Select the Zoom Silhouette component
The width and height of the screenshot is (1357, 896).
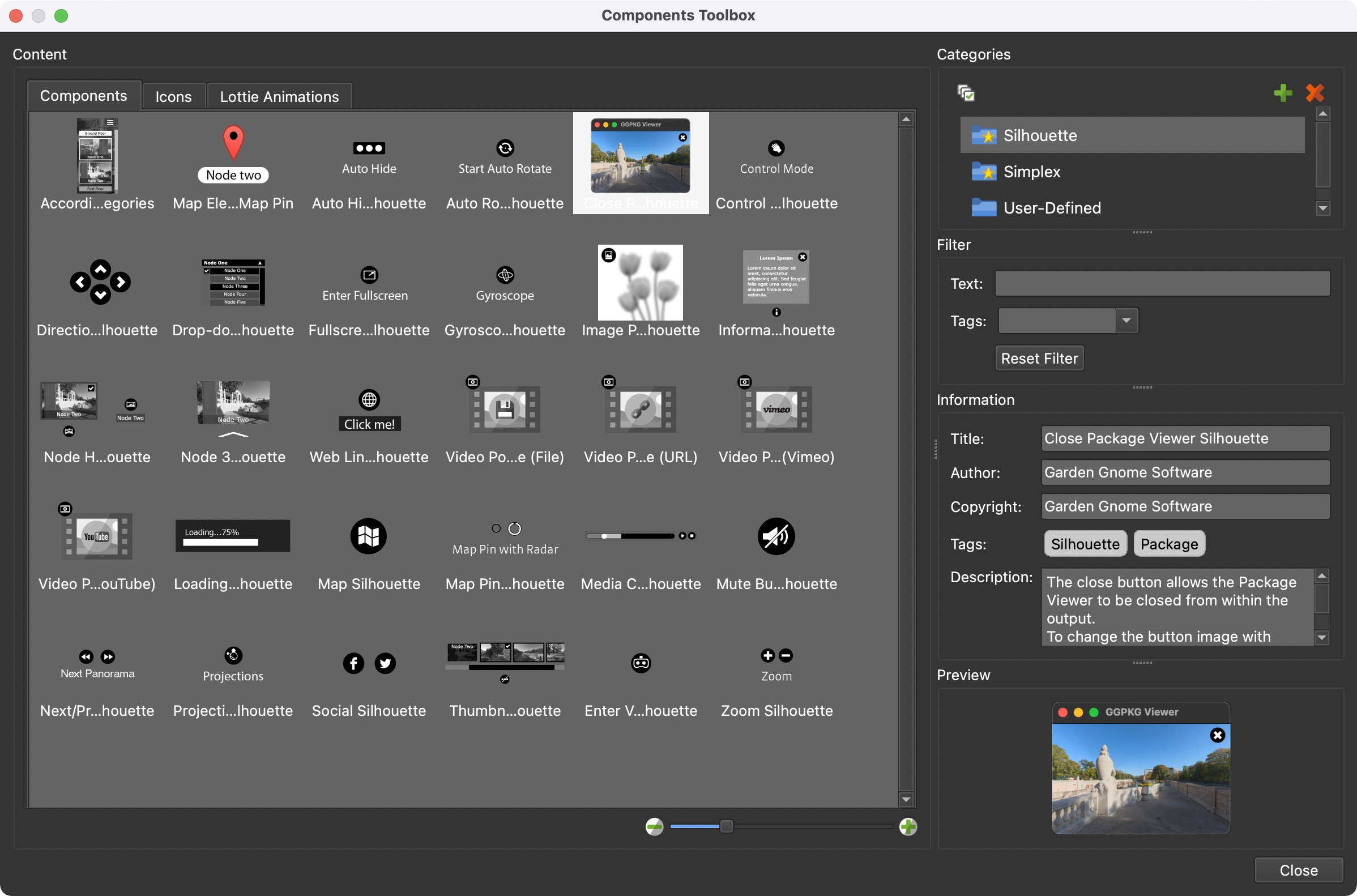[x=776, y=675]
